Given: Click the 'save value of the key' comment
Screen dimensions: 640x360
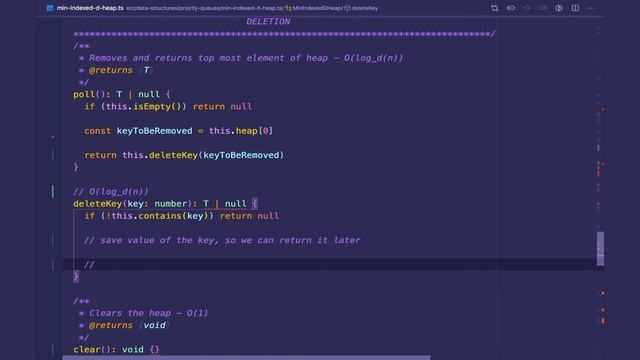Looking at the screenshot, I should tap(222, 240).
